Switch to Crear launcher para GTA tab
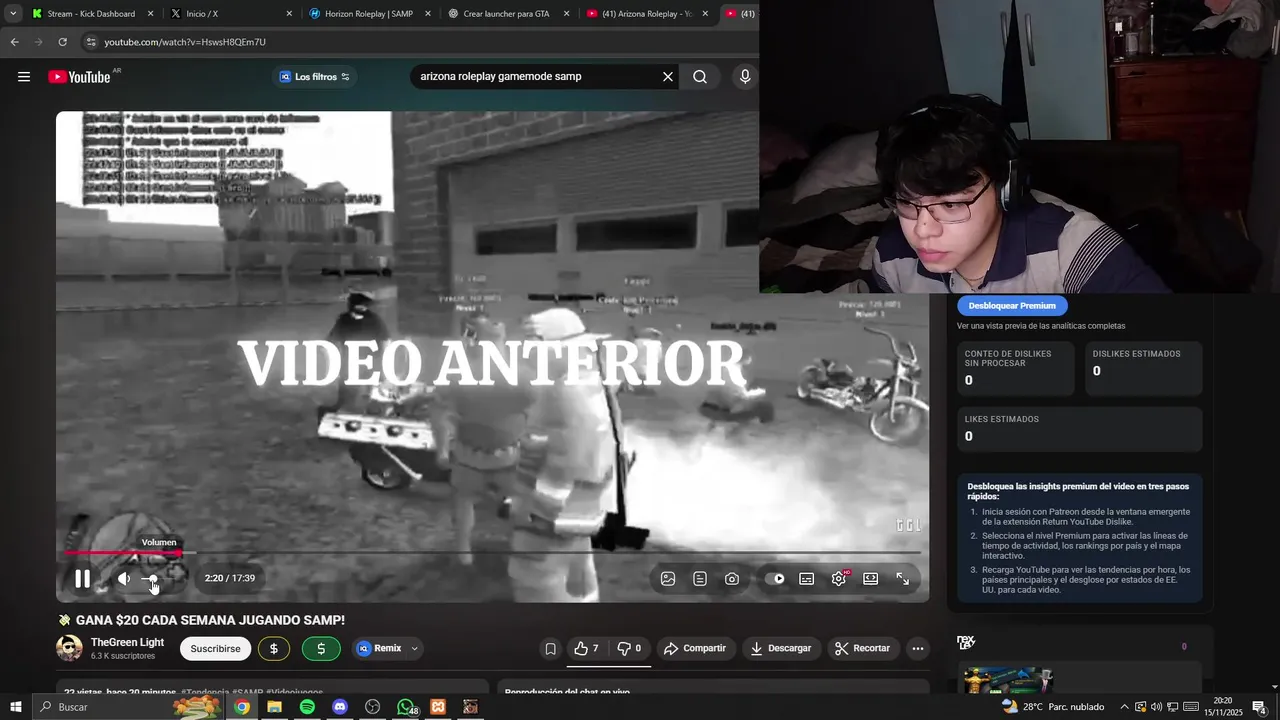Viewport: 1280px width, 720px height. tap(506, 14)
